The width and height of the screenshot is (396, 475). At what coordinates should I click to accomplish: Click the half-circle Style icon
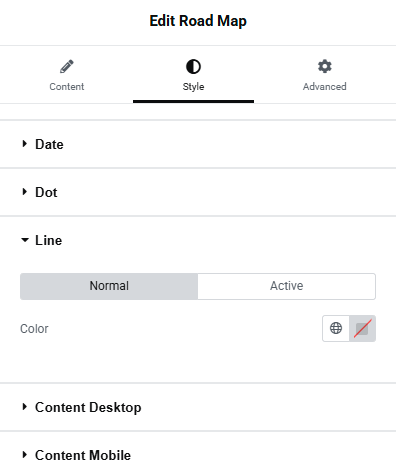(x=193, y=66)
